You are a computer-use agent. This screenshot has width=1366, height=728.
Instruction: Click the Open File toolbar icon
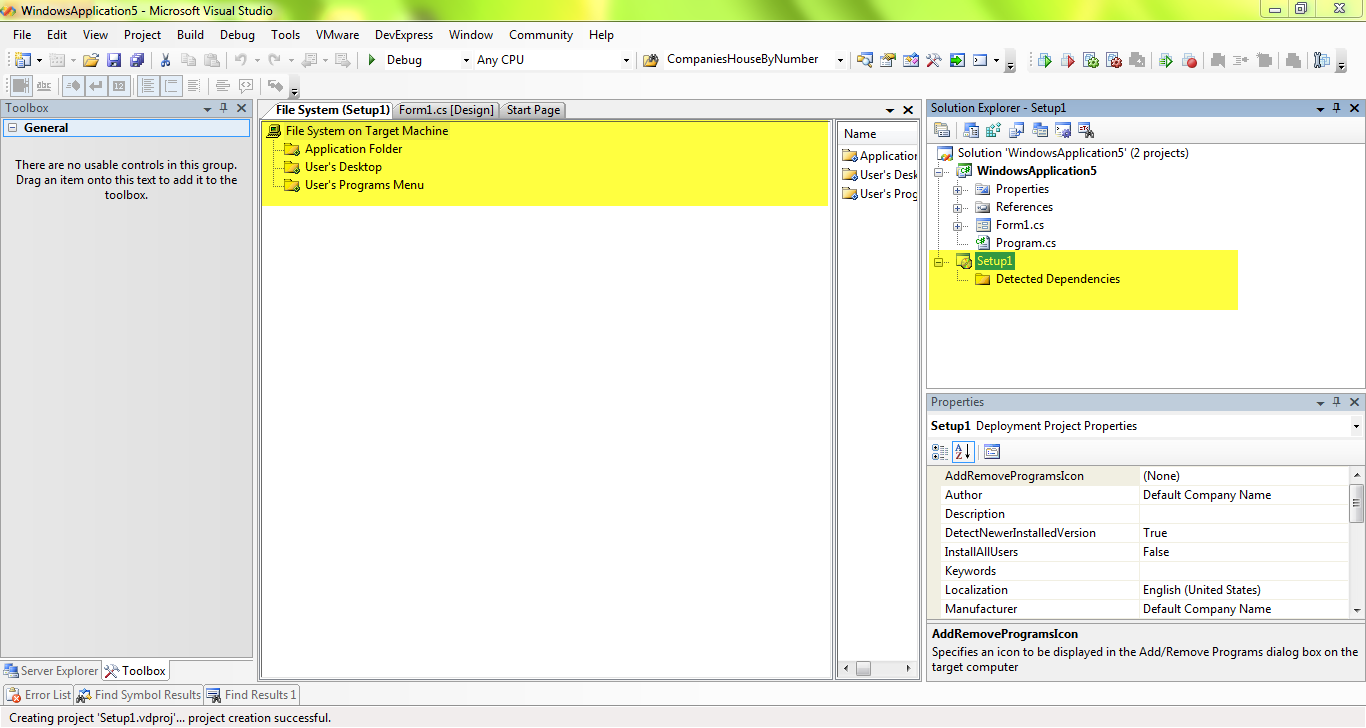click(90, 60)
